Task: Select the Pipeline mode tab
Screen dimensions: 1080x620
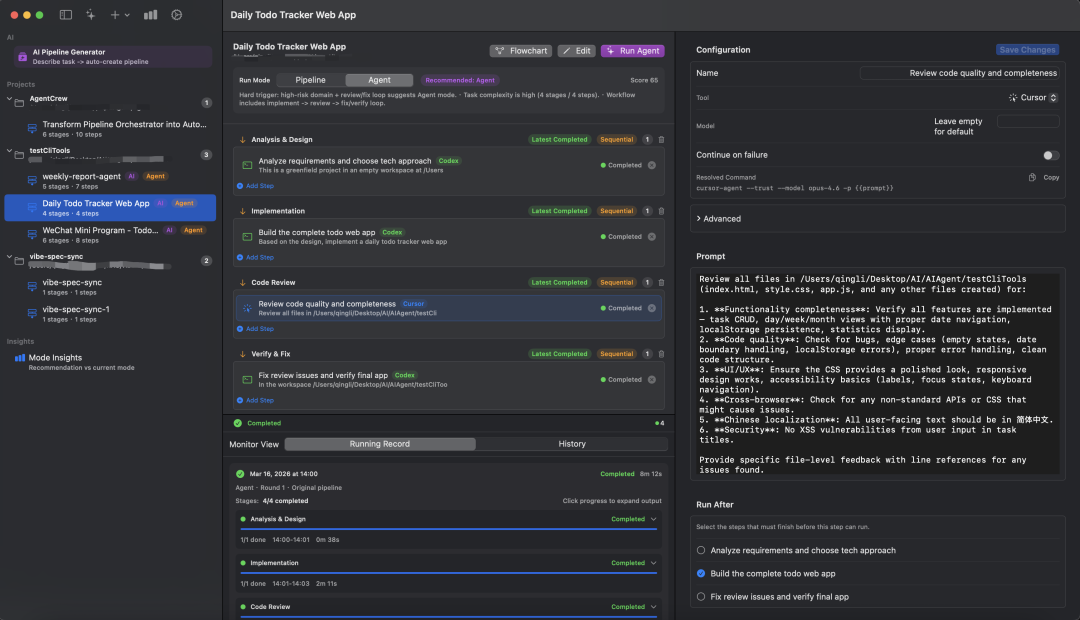Action: pos(311,79)
